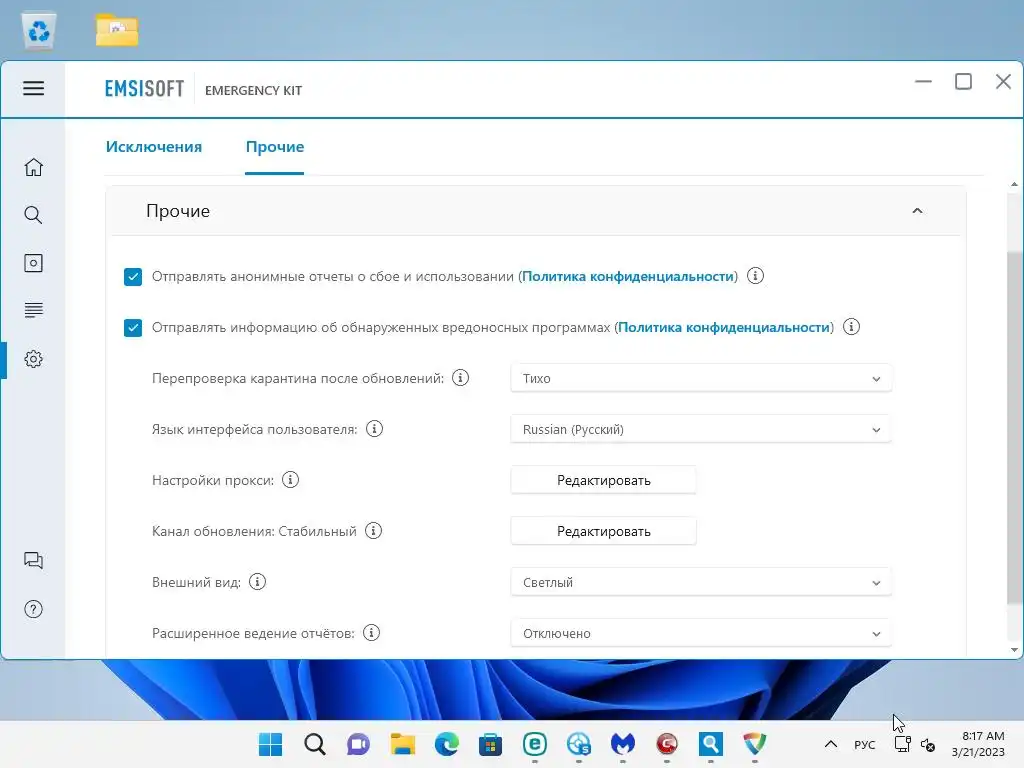Open Malwarebytes taskbar icon
This screenshot has height=768, width=1024.
pyautogui.click(x=622, y=744)
